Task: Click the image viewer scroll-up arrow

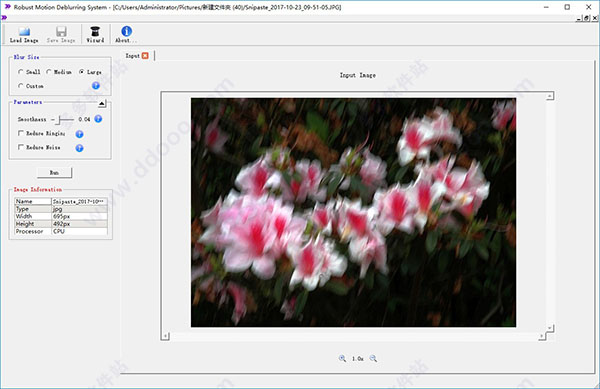Action: click(550, 96)
